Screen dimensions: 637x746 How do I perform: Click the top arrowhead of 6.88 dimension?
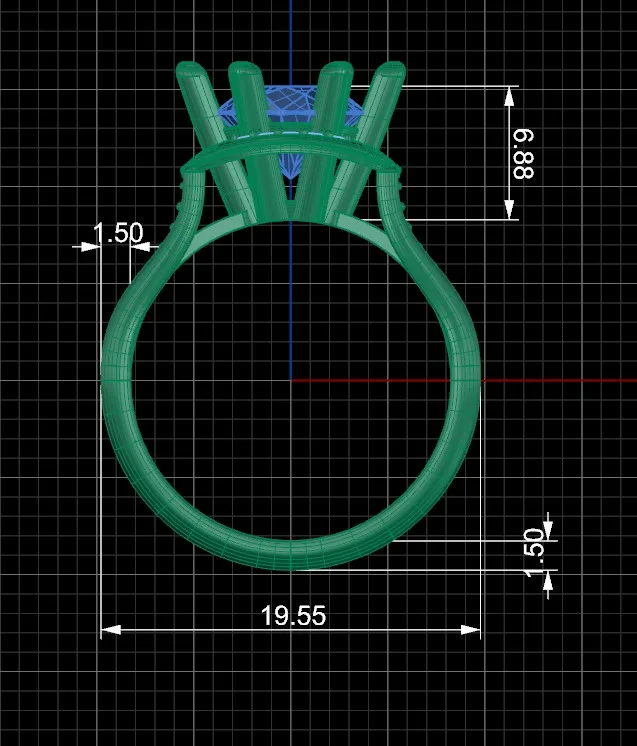509,97
